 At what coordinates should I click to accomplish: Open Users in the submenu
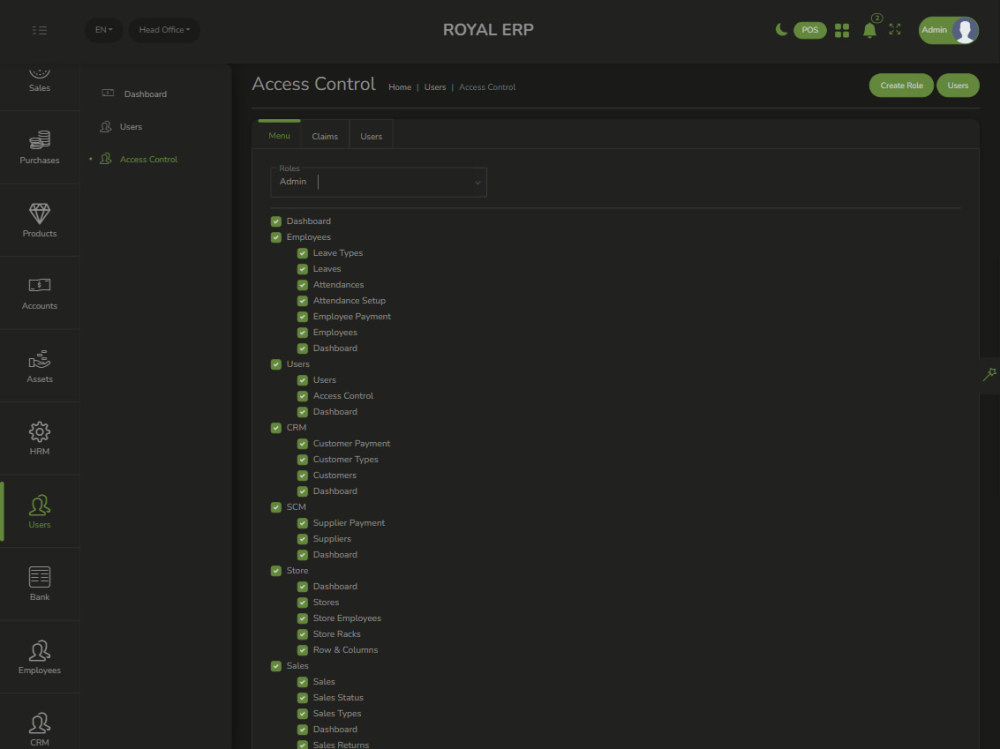click(131, 127)
